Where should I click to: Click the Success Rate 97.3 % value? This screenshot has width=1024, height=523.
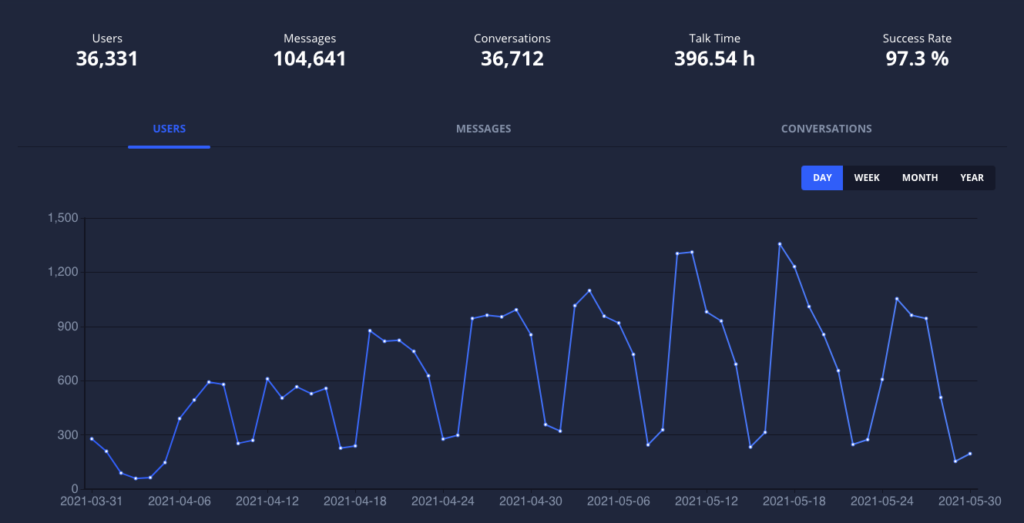pyautogui.click(x=917, y=59)
